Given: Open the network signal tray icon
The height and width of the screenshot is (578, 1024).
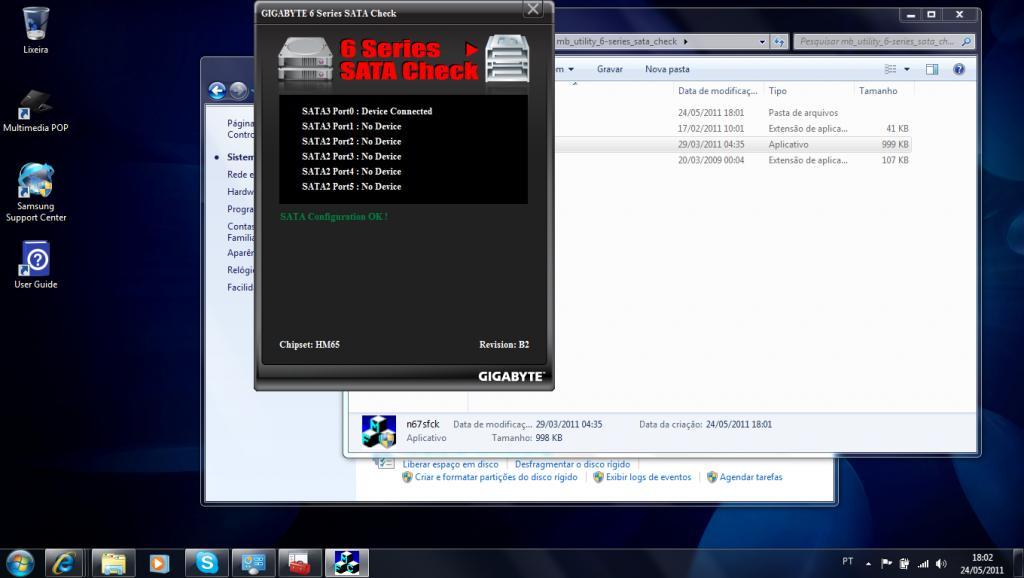Looking at the screenshot, I should (923, 563).
